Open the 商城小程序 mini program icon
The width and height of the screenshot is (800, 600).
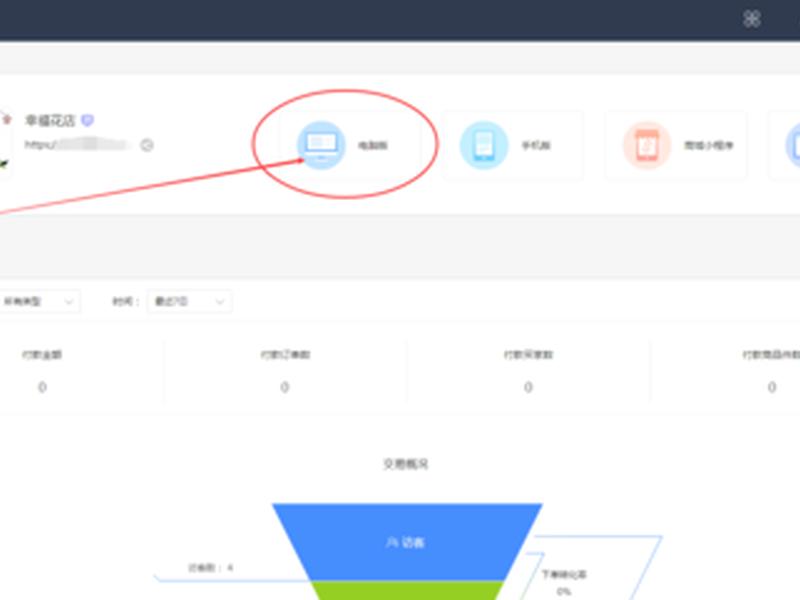point(646,145)
